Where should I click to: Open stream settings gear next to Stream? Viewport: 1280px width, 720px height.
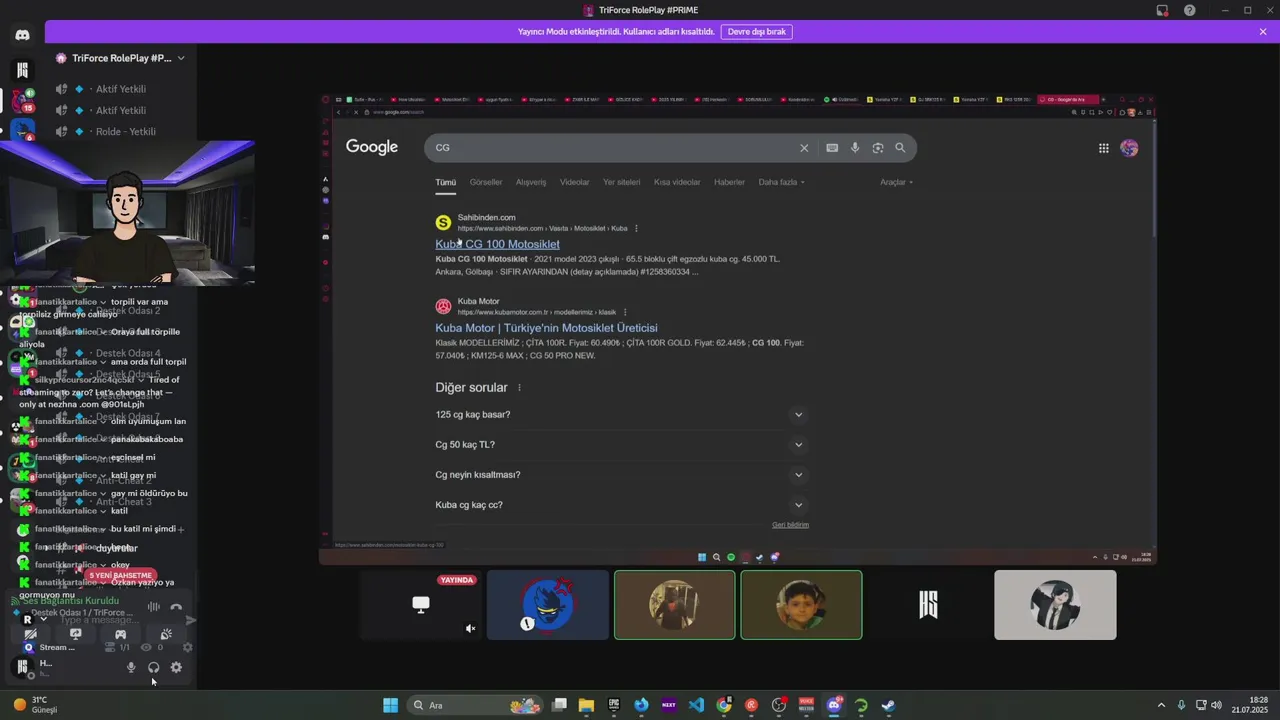tap(187, 647)
